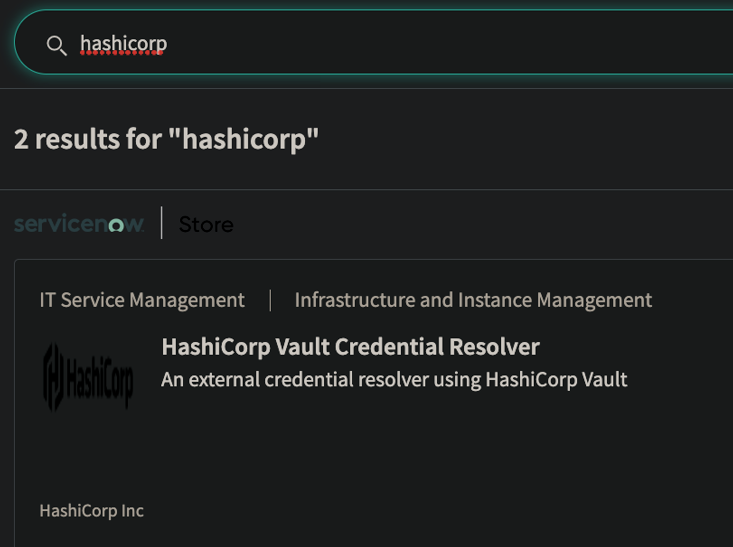Open the Store section label

click(206, 224)
